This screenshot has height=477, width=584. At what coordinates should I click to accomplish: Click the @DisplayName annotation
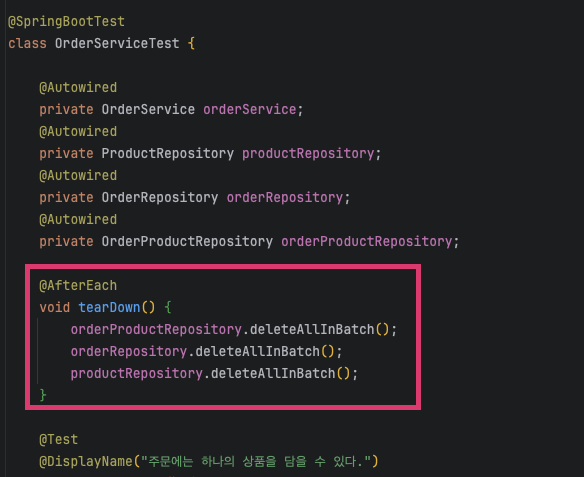click(x=86, y=462)
